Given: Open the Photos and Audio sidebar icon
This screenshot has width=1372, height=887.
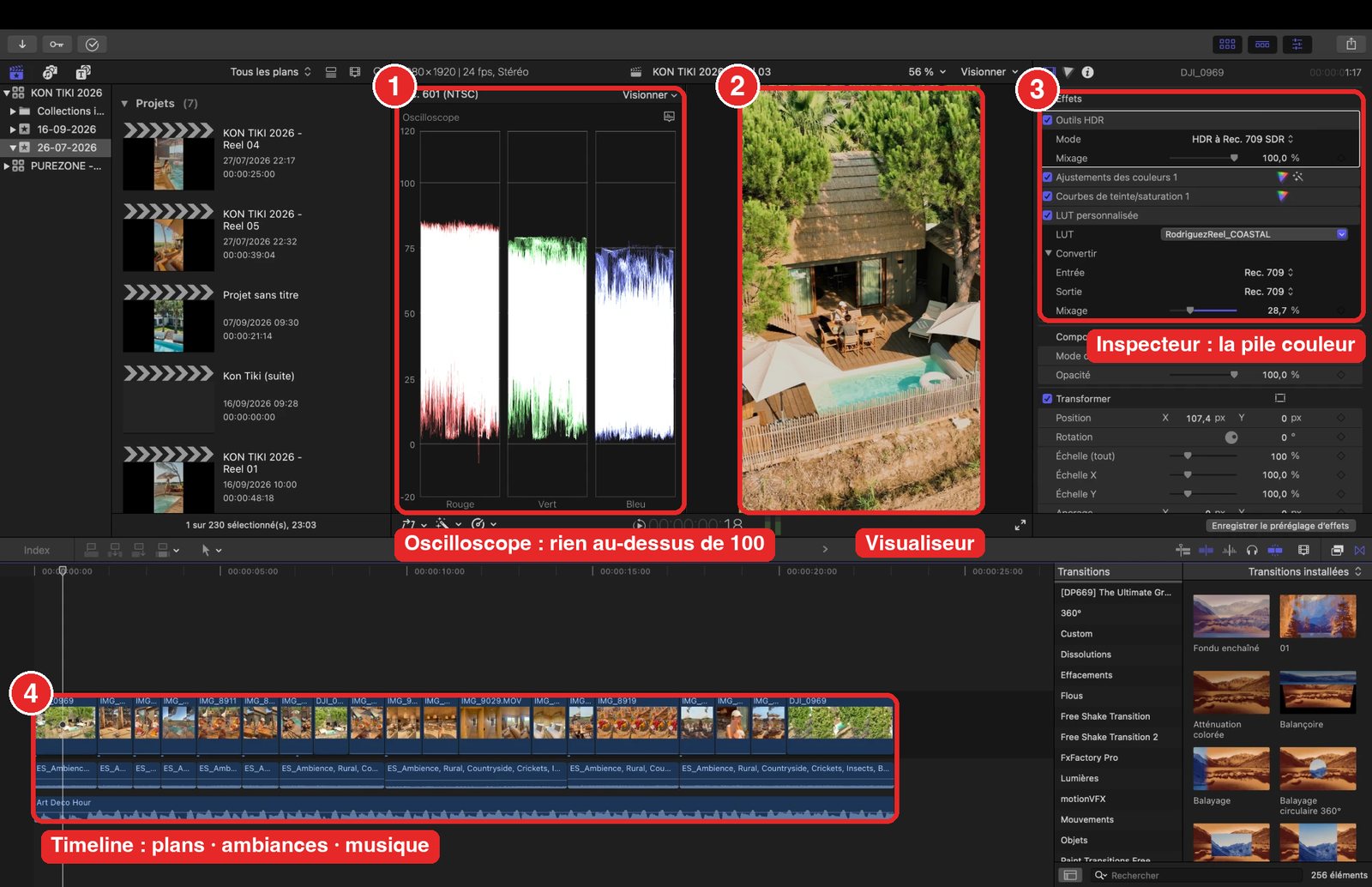Looking at the screenshot, I should (x=50, y=72).
